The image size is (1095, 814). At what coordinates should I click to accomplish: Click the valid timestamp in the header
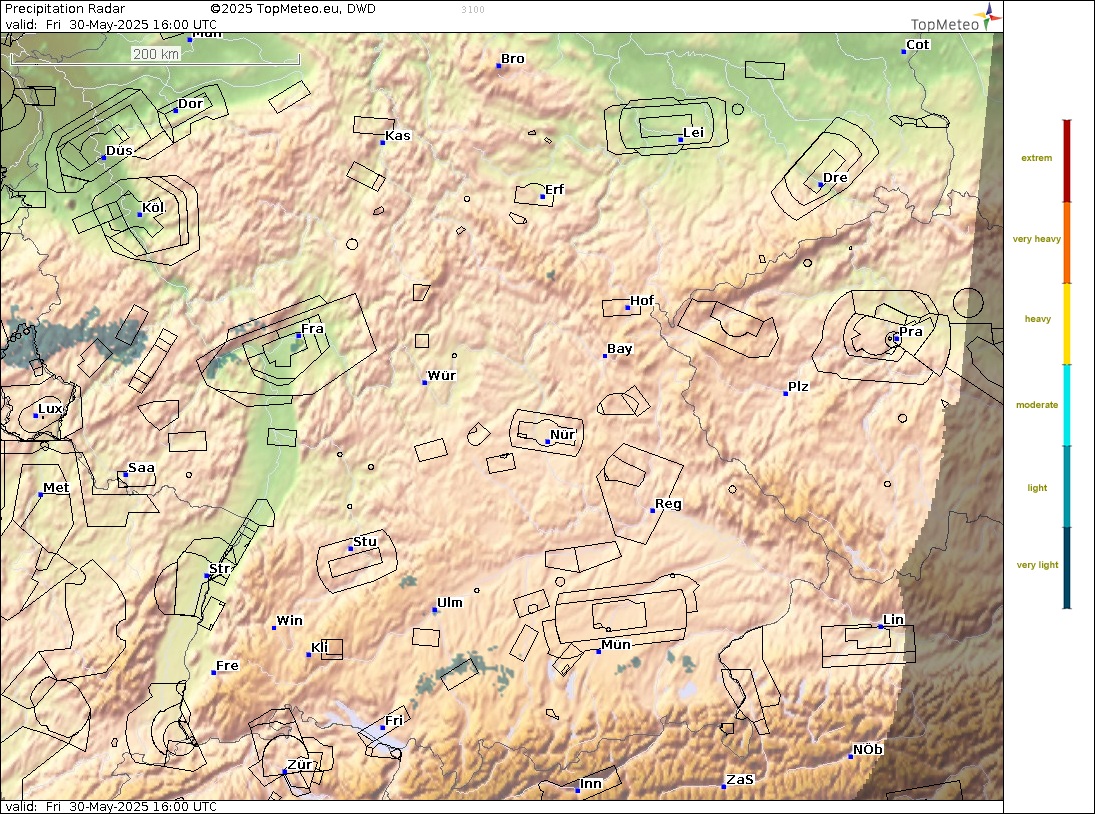[x=111, y=24]
